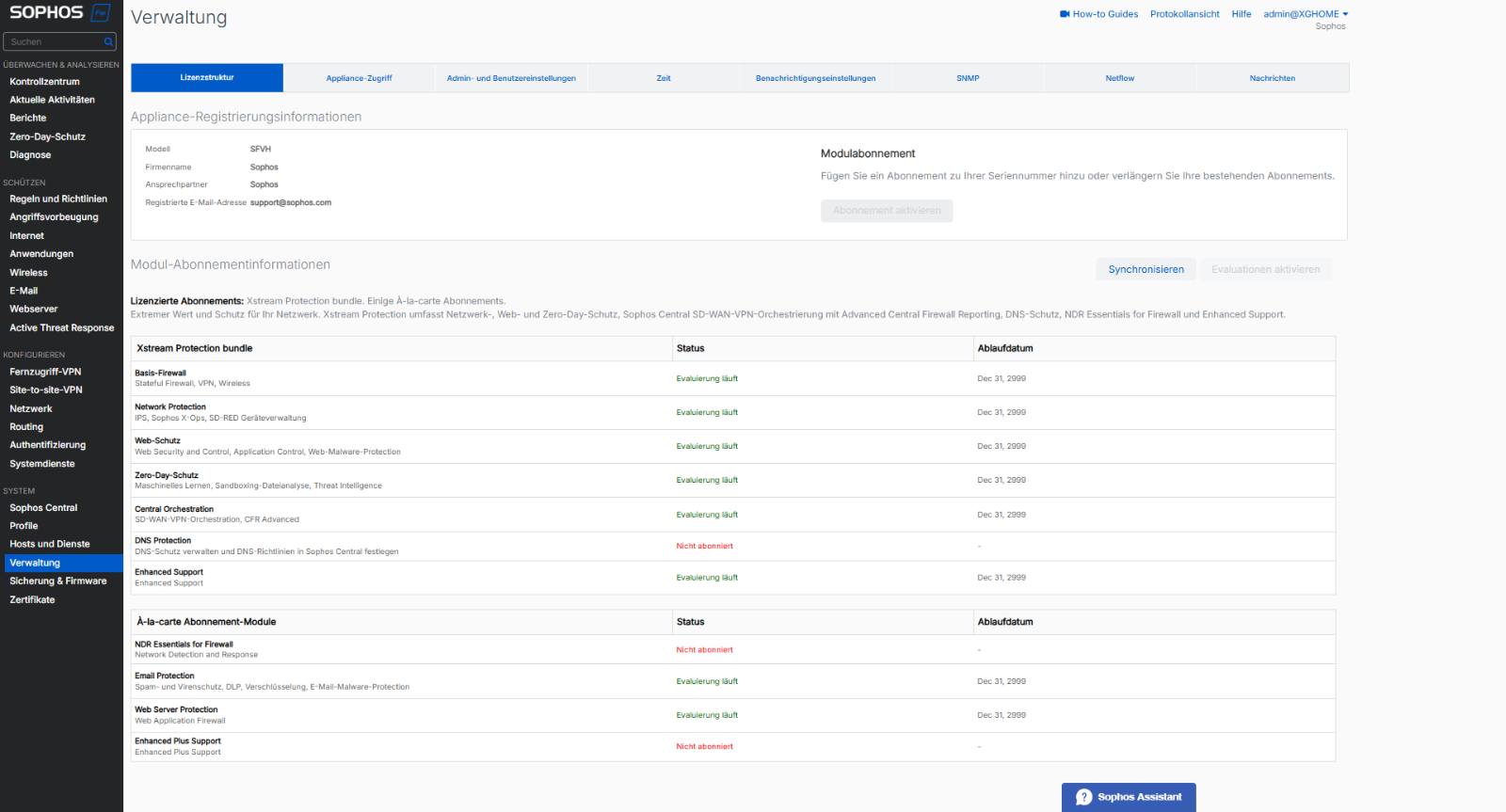Open Active Threat Response in the sidebar
The width and height of the screenshot is (1506, 812).
(61, 327)
